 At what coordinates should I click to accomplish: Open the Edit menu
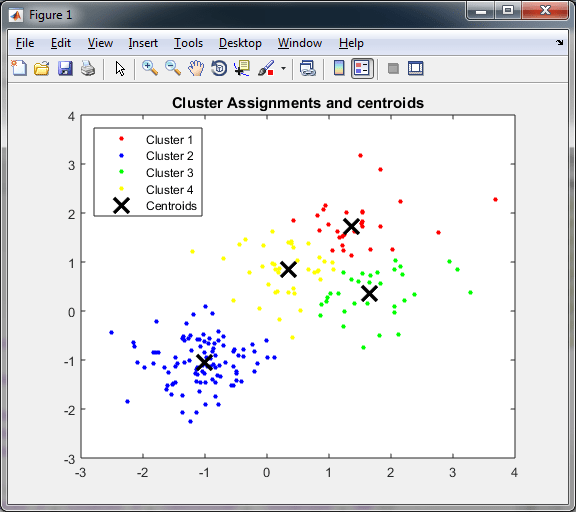(x=61, y=43)
